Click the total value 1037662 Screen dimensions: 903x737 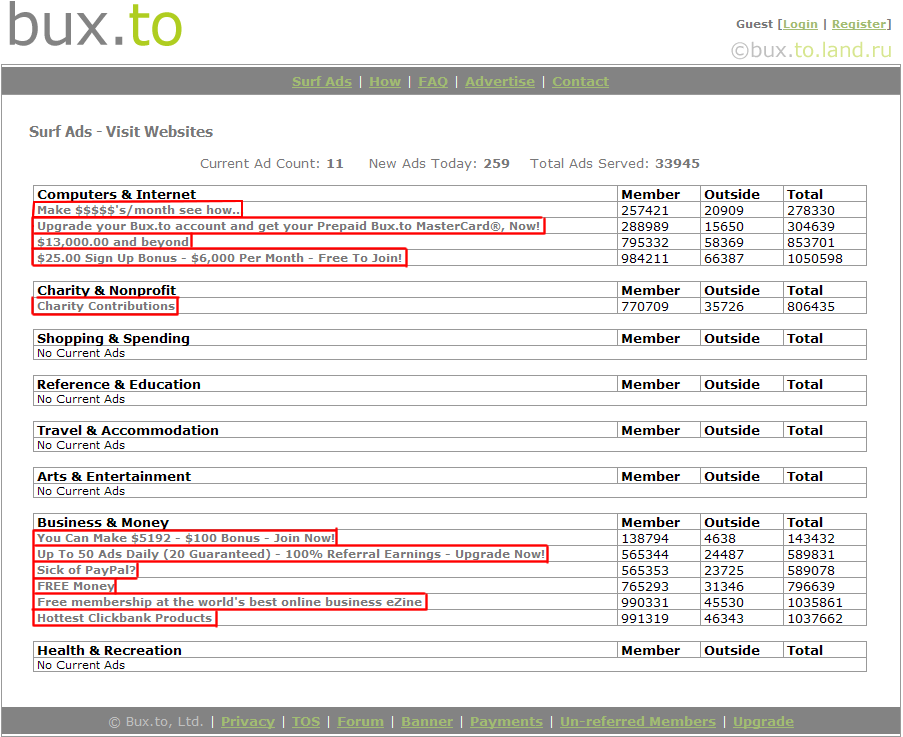(x=814, y=618)
